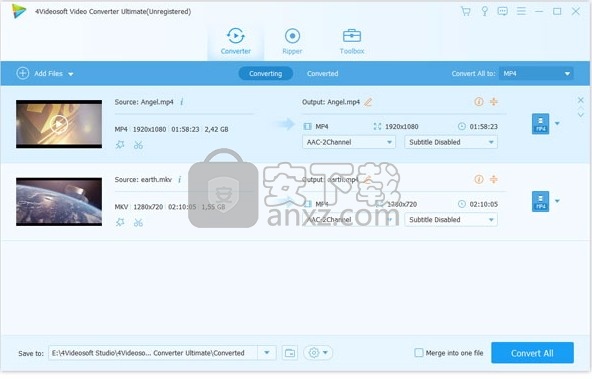Open the shopping cart purchase icon

(466, 11)
